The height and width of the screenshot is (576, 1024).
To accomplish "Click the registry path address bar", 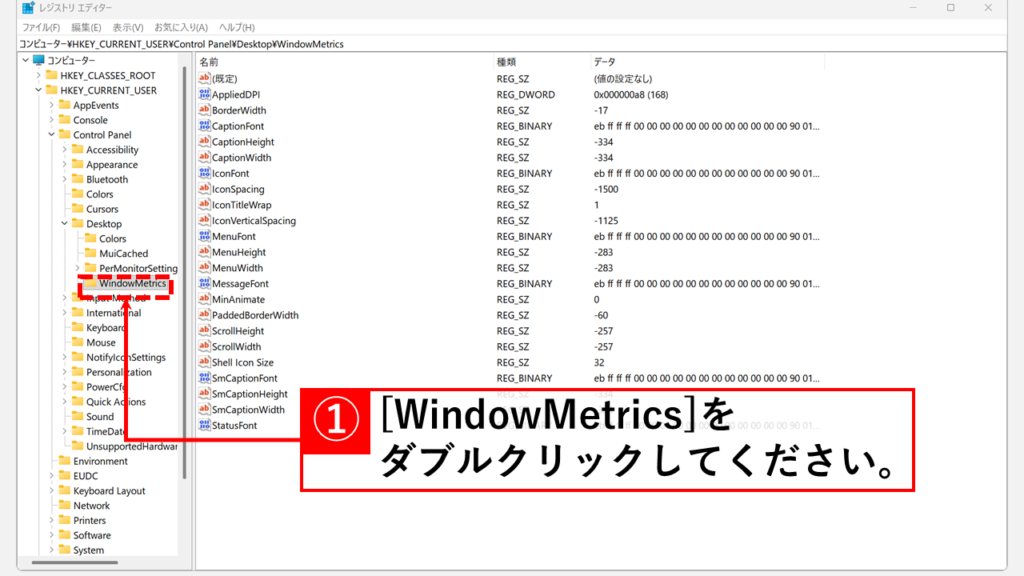I will 512,44.
